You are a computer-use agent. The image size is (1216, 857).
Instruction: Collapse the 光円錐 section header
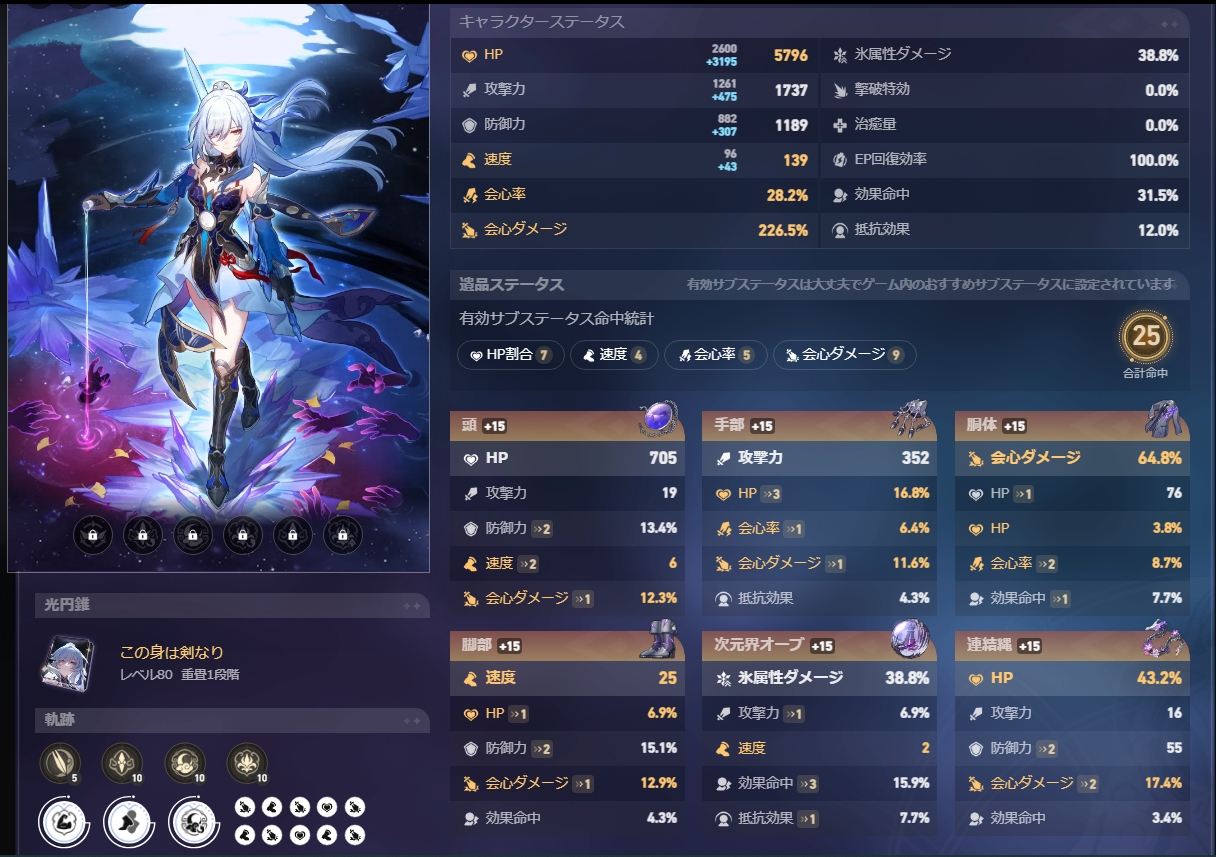[232, 605]
